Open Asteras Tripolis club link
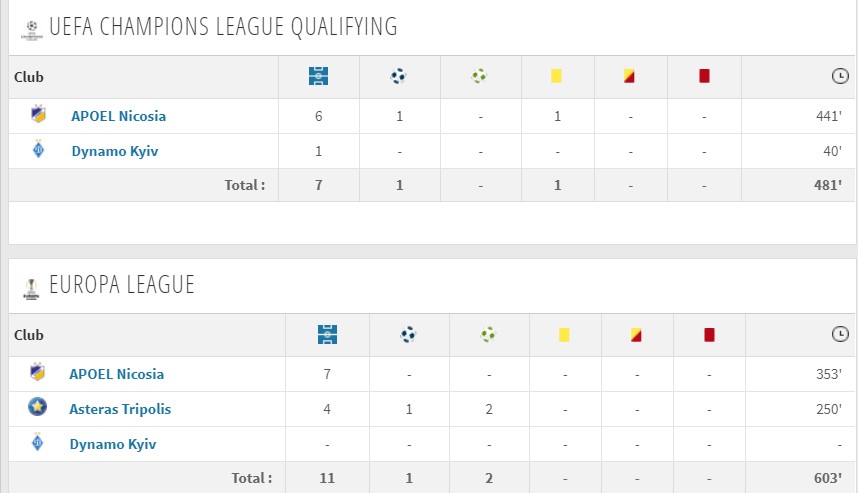This screenshot has height=493, width=858. 120,409
